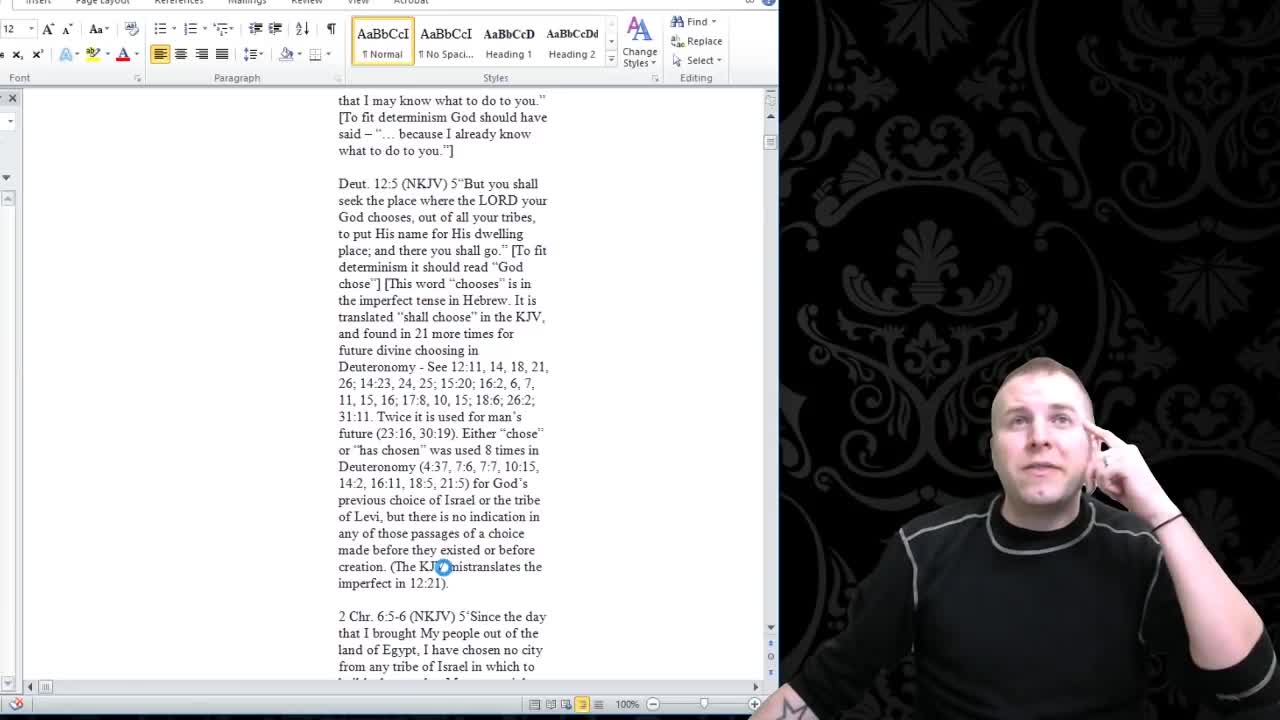Open the Select dropdown
This screenshot has width=1280, height=720.
(x=697, y=60)
